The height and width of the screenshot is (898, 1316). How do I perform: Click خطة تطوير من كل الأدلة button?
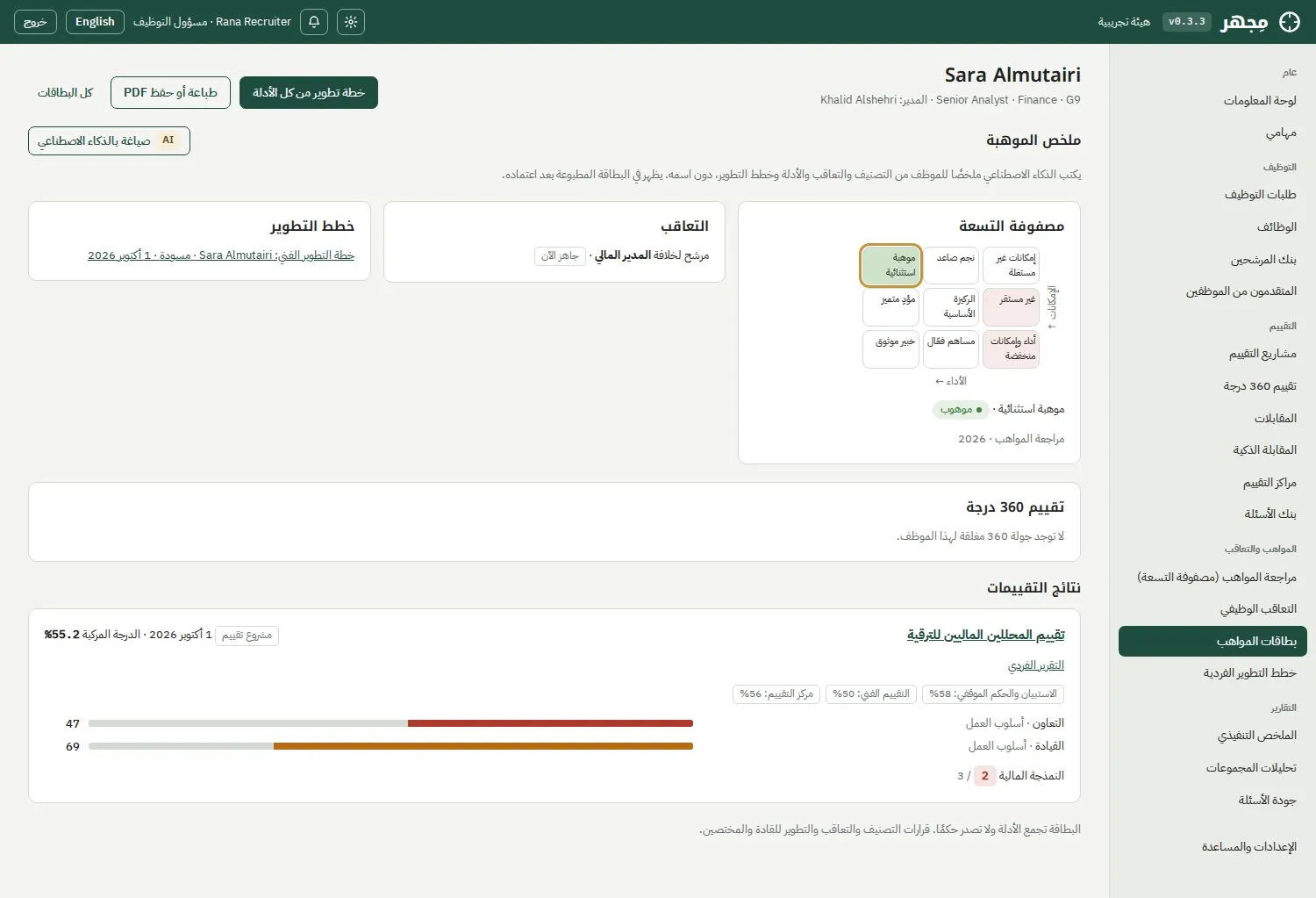coord(309,92)
